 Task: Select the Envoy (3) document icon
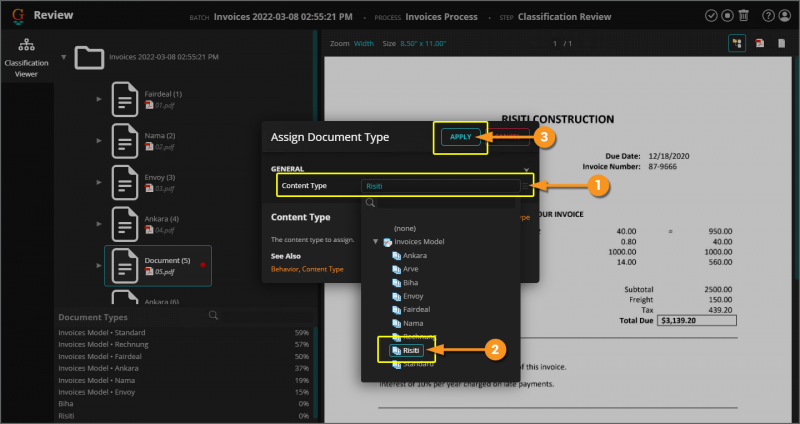click(x=124, y=183)
